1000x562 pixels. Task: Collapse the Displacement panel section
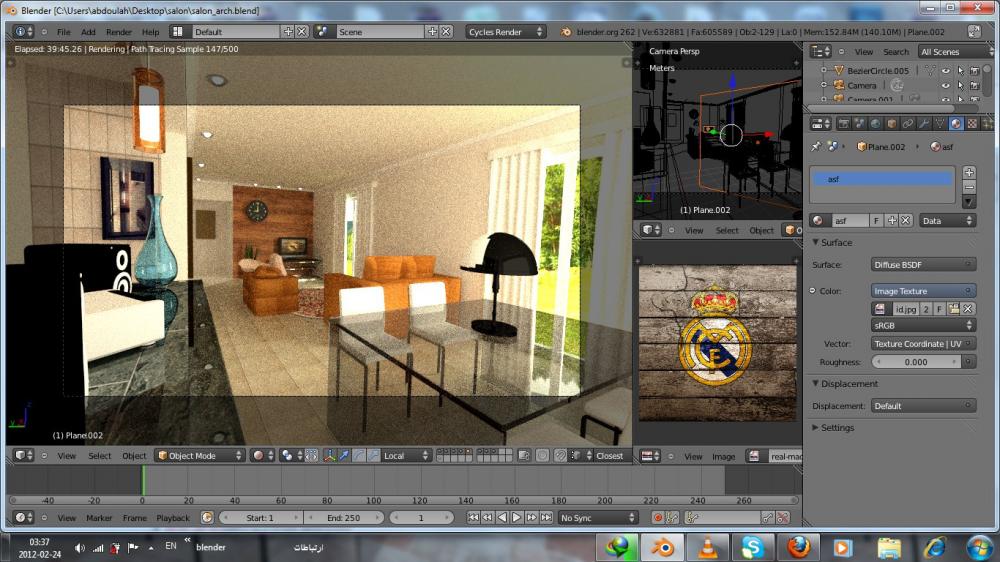815,383
